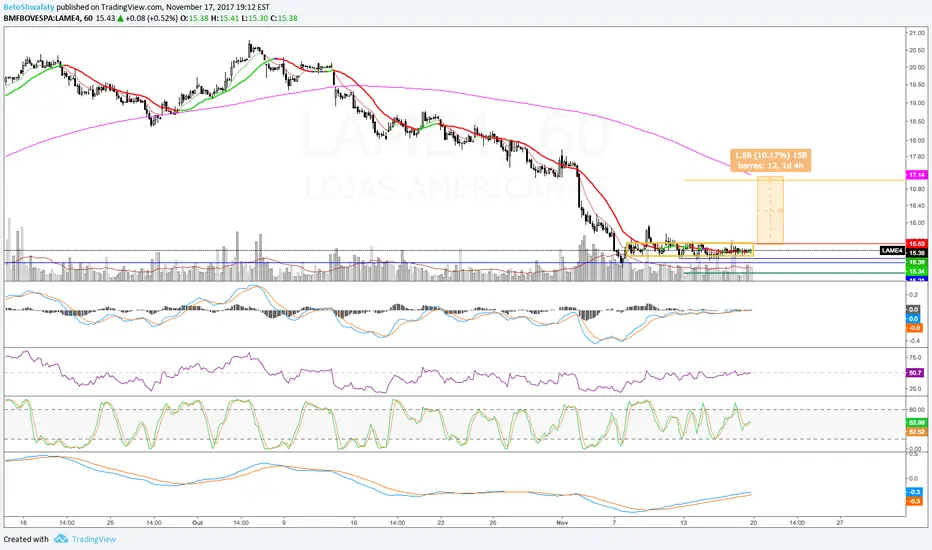
Task: Open the BetoShwalaty author profile link
Action: [x=29, y=7]
